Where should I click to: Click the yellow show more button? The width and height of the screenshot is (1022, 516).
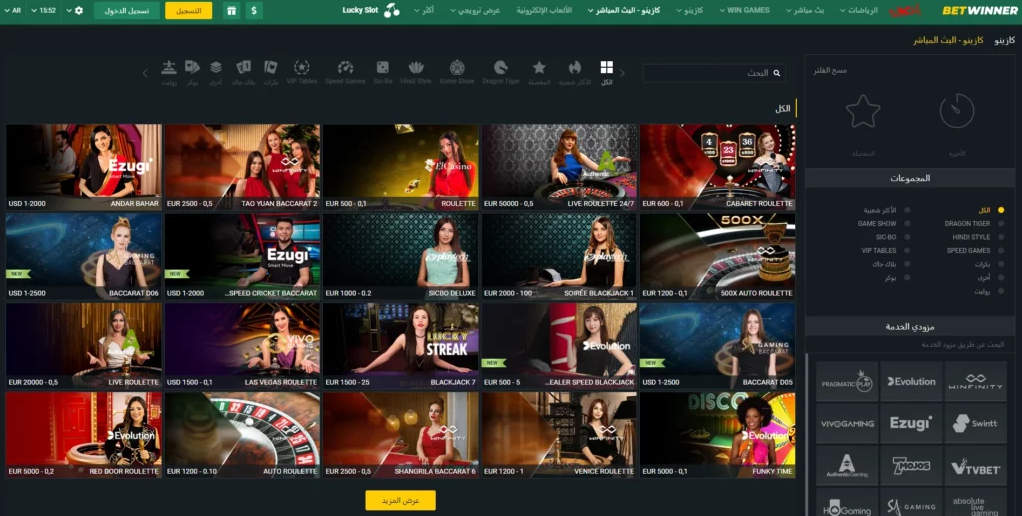[400, 500]
